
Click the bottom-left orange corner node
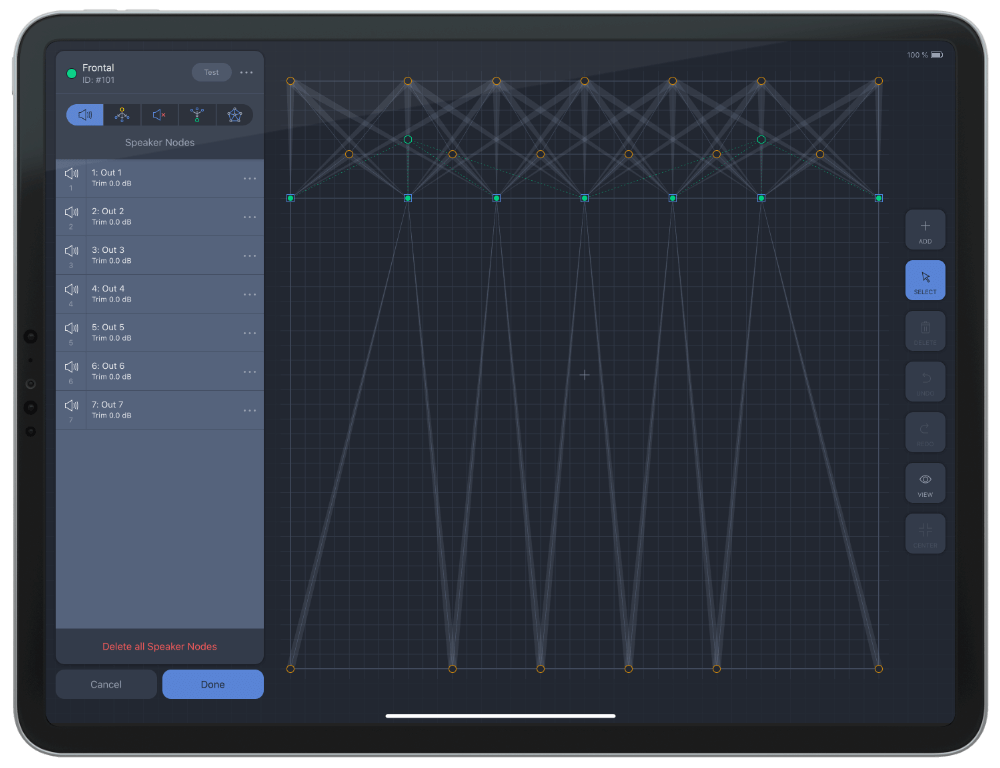290,669
